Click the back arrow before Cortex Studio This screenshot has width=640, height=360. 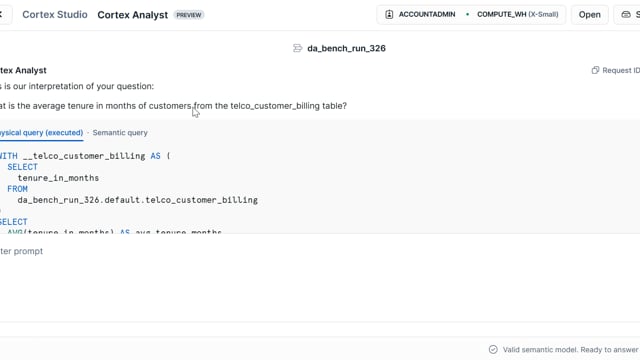point(1,14)
